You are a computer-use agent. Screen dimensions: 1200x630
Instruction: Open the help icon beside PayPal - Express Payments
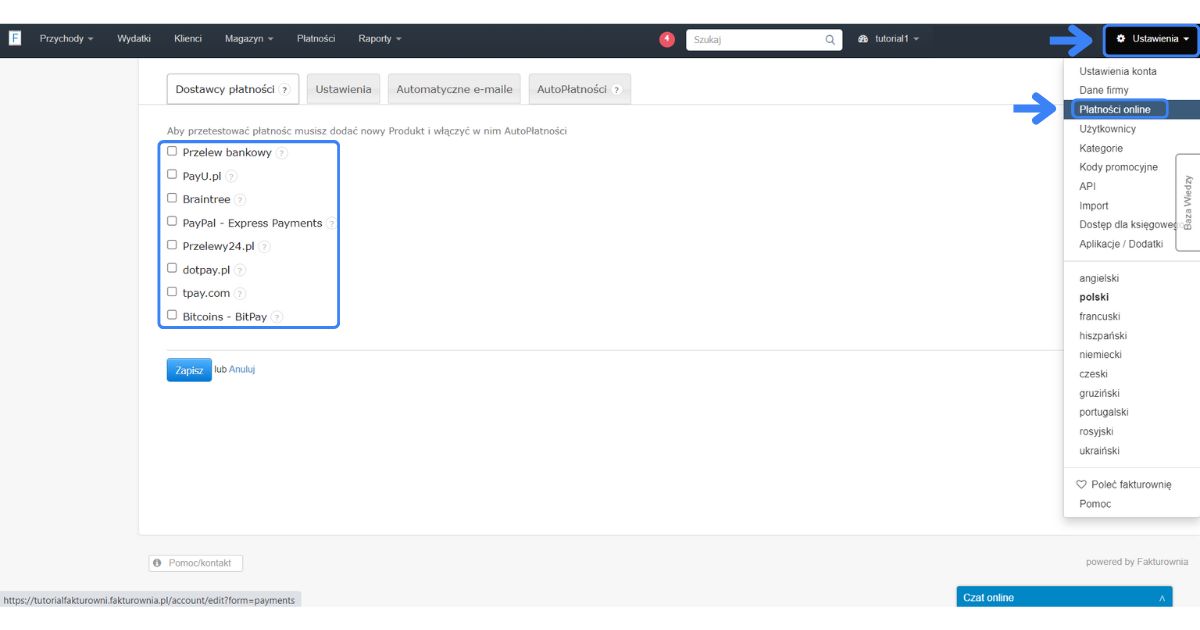331,224
